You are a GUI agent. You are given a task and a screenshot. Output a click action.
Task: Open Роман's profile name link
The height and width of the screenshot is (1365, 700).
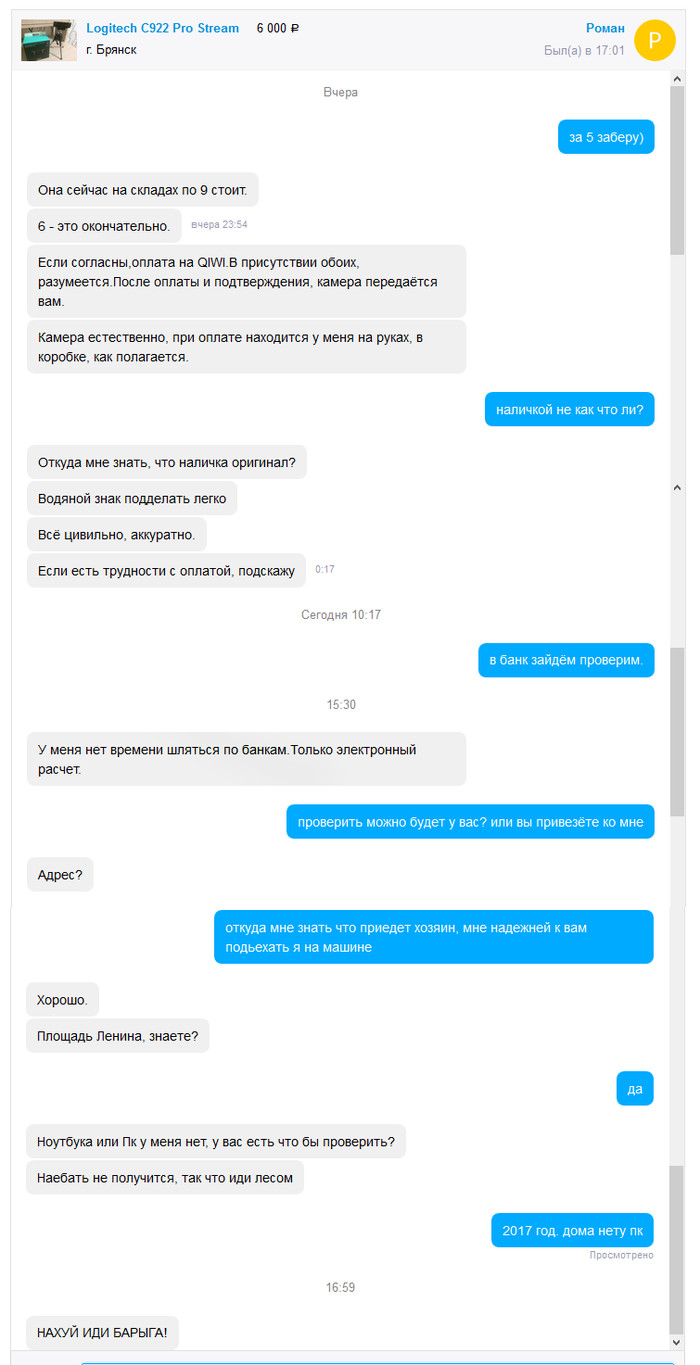(605, 28)
